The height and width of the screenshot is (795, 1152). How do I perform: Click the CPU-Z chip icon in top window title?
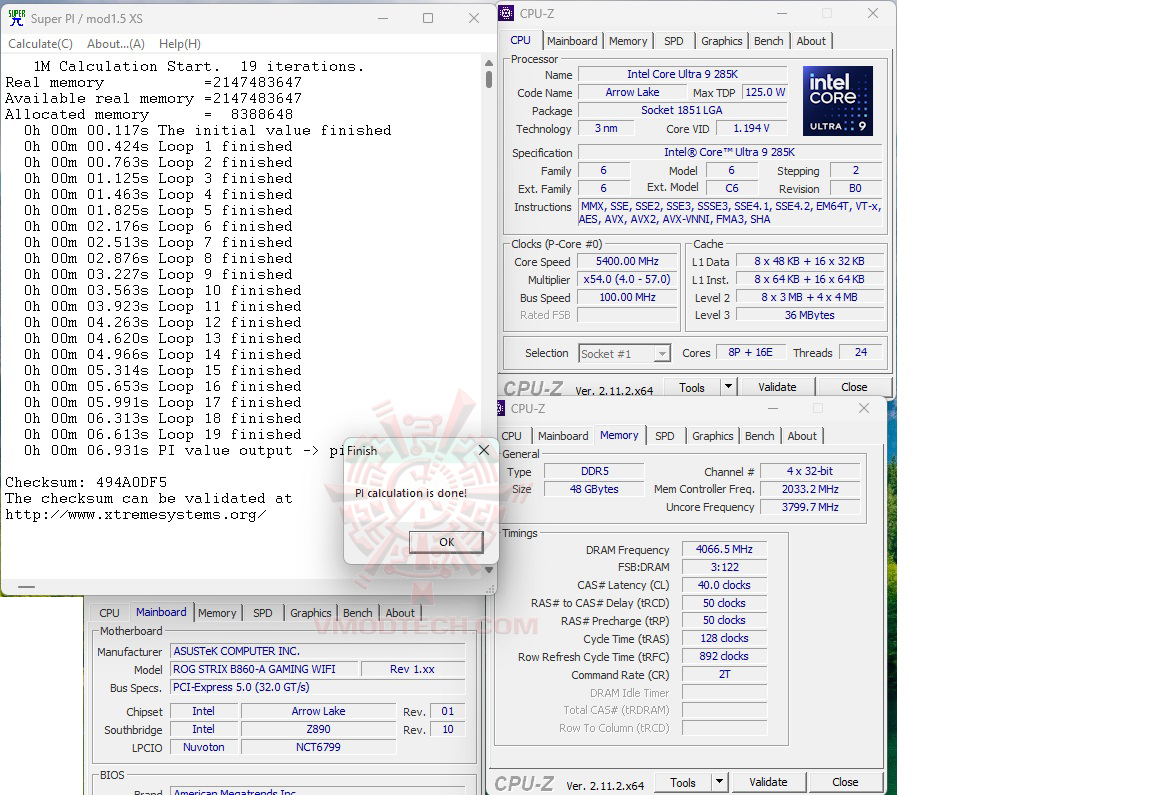(x=506, y=13)
